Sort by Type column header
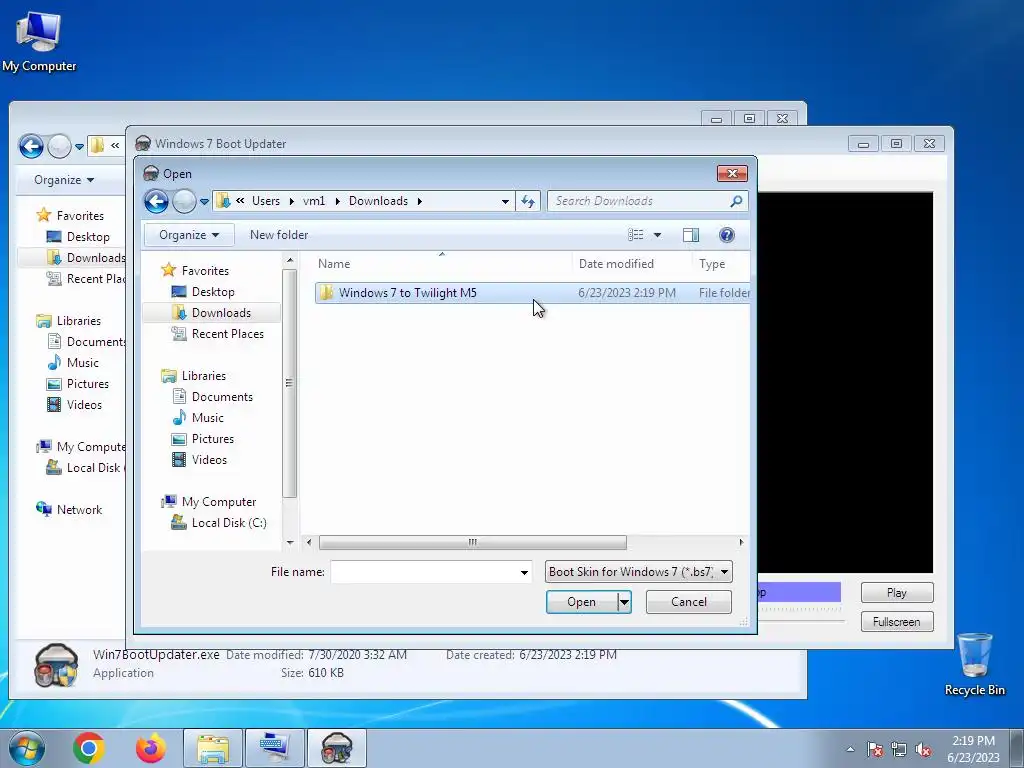This screenshot has height=768, width=1024. (x=720, y=264)
